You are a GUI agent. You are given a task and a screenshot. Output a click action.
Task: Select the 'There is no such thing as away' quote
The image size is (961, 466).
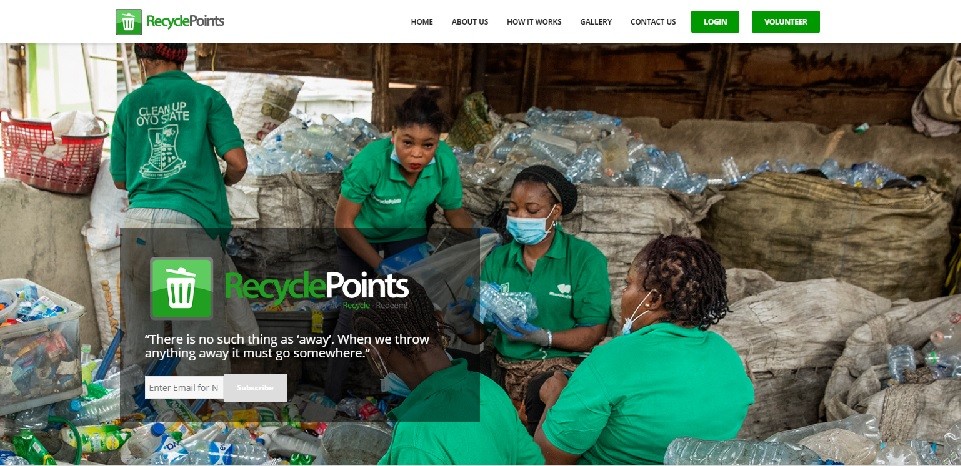[x=287, y=346]
